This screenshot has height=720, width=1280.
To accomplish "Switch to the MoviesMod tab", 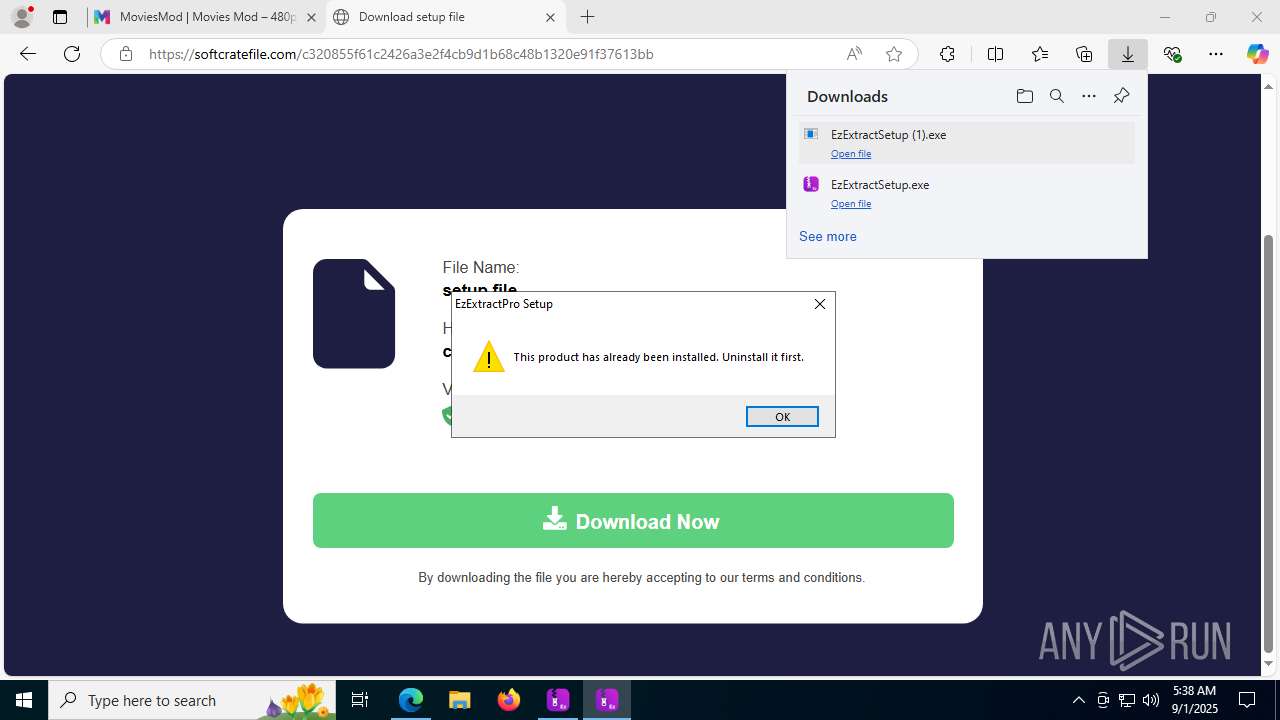I will [205, 17].
